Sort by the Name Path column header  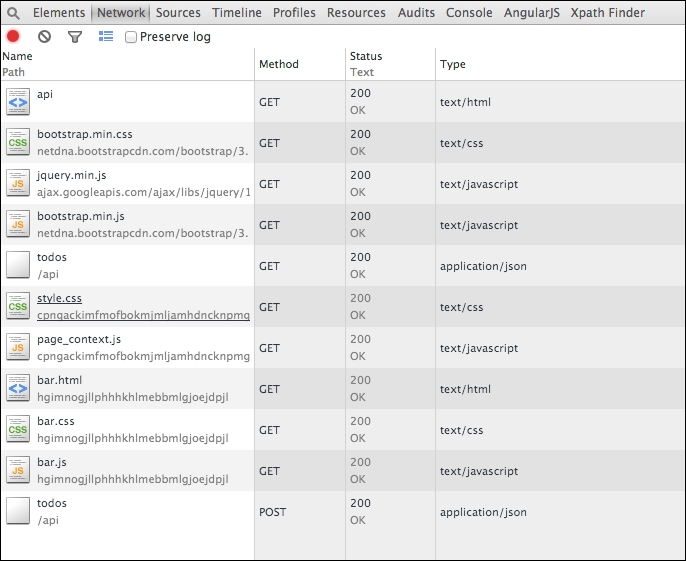[x=127, y=64]
